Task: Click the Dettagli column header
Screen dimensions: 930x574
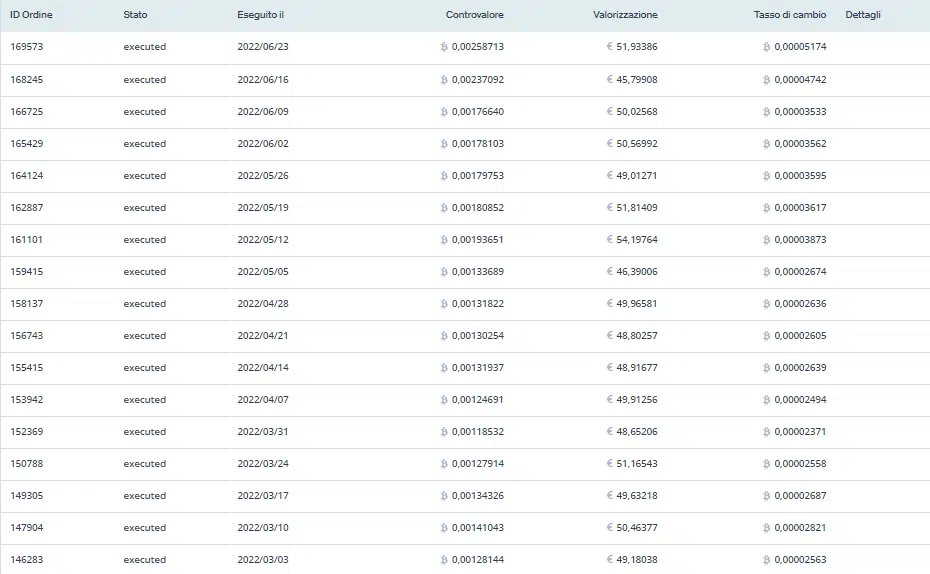Action: (x=863, y=15)
